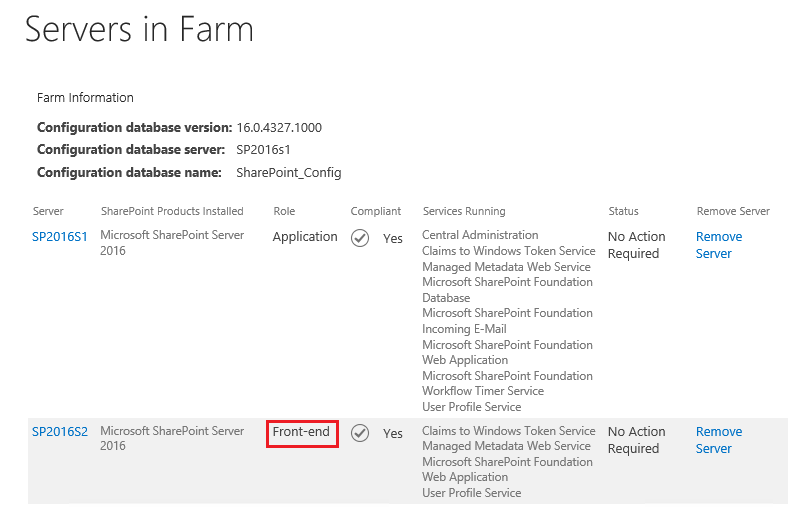Click the Farm Information heading

click(85, 98)
